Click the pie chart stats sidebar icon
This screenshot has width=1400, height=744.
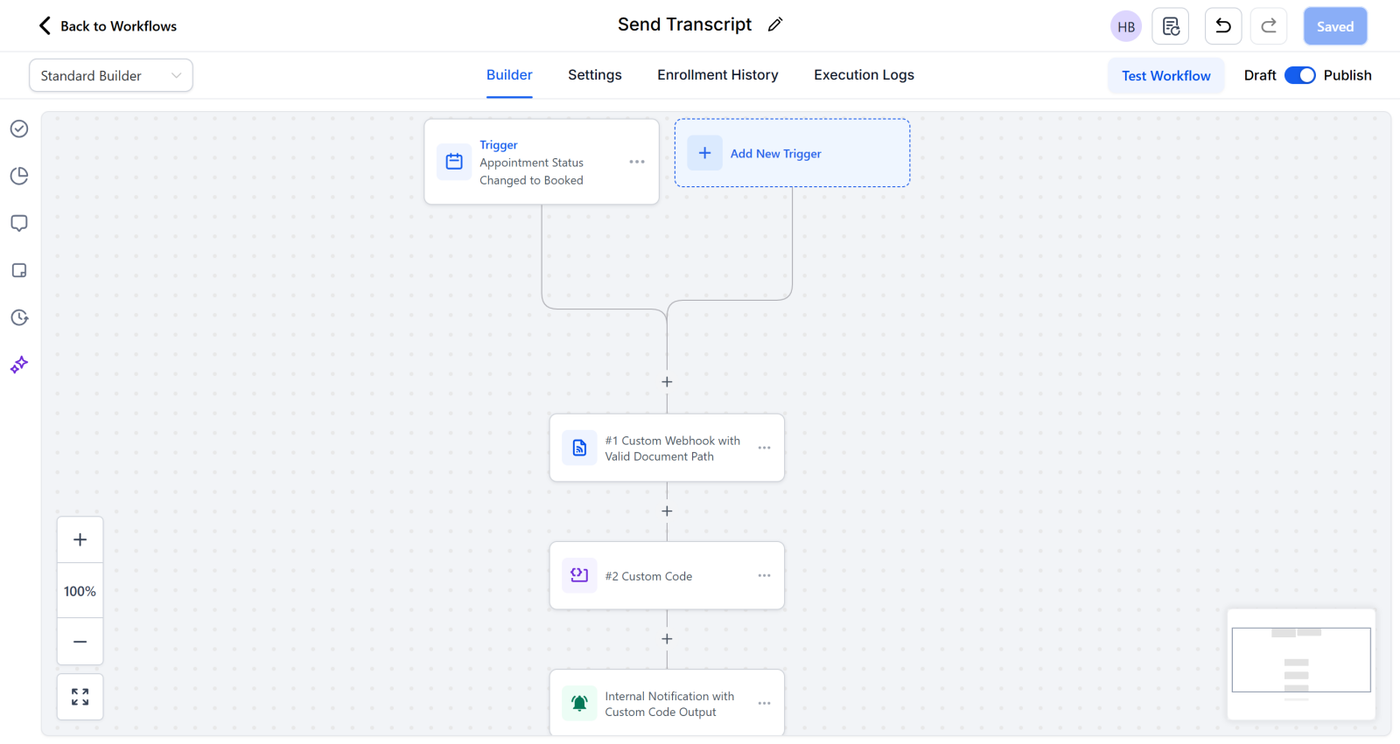(x=19, y=176)
